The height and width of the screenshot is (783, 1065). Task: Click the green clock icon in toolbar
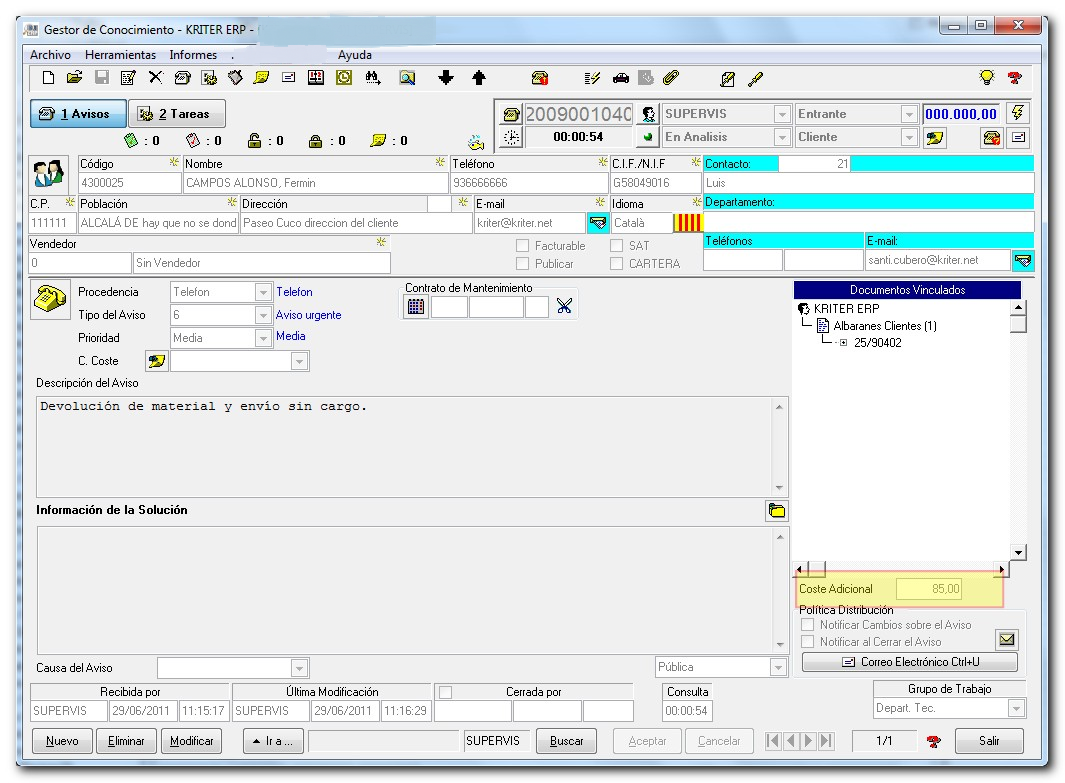(x=344, y=78)
